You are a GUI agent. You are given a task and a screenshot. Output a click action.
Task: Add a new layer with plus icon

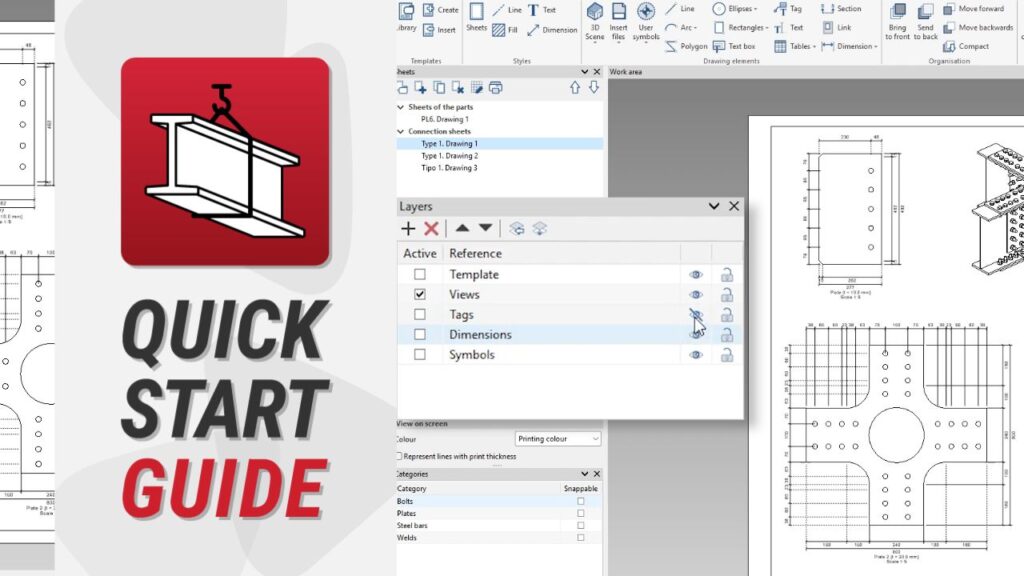coord(408,229)
